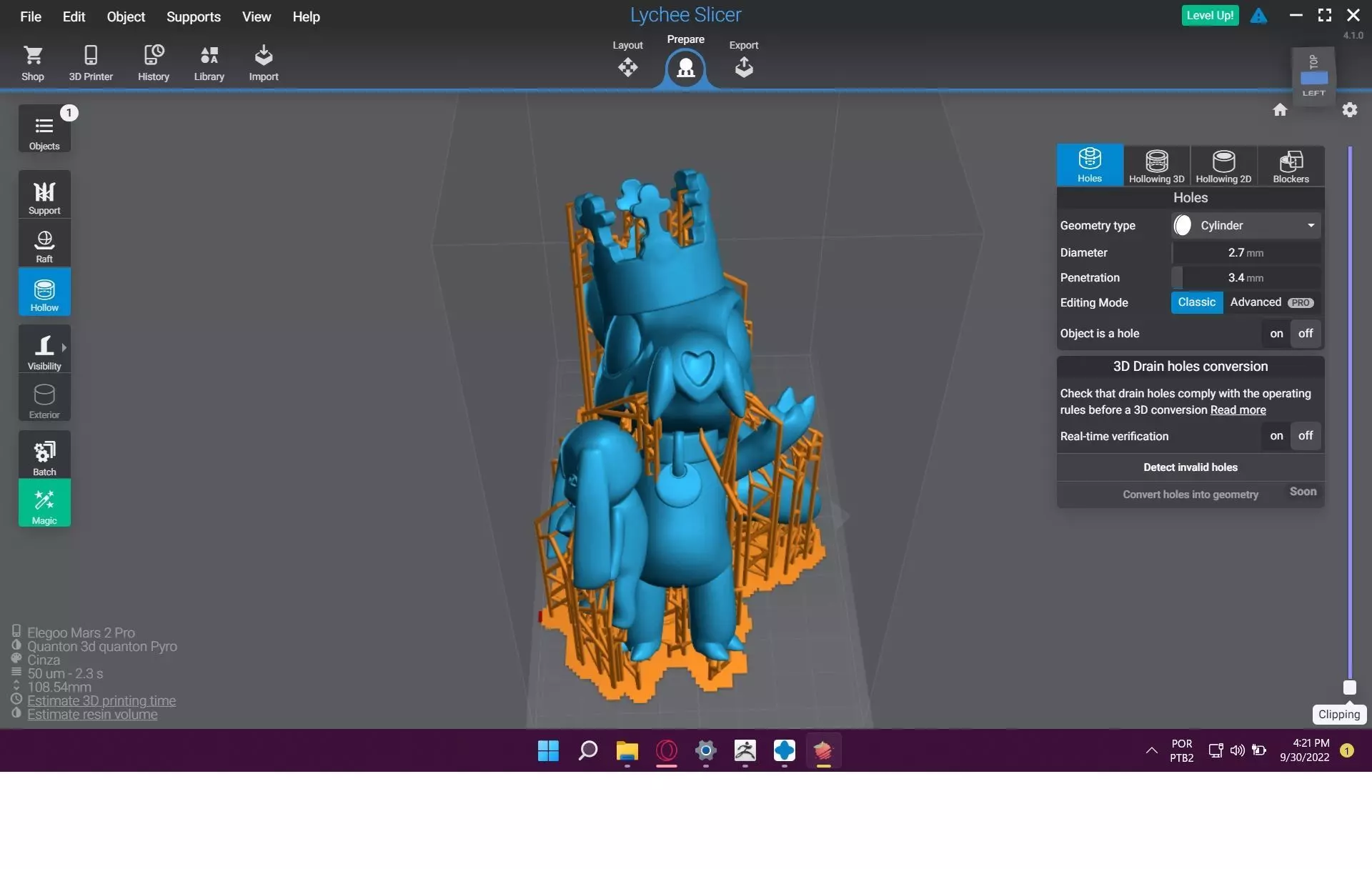Click the Level Up! button
1372x869 pixels.
click(1210, 16)
